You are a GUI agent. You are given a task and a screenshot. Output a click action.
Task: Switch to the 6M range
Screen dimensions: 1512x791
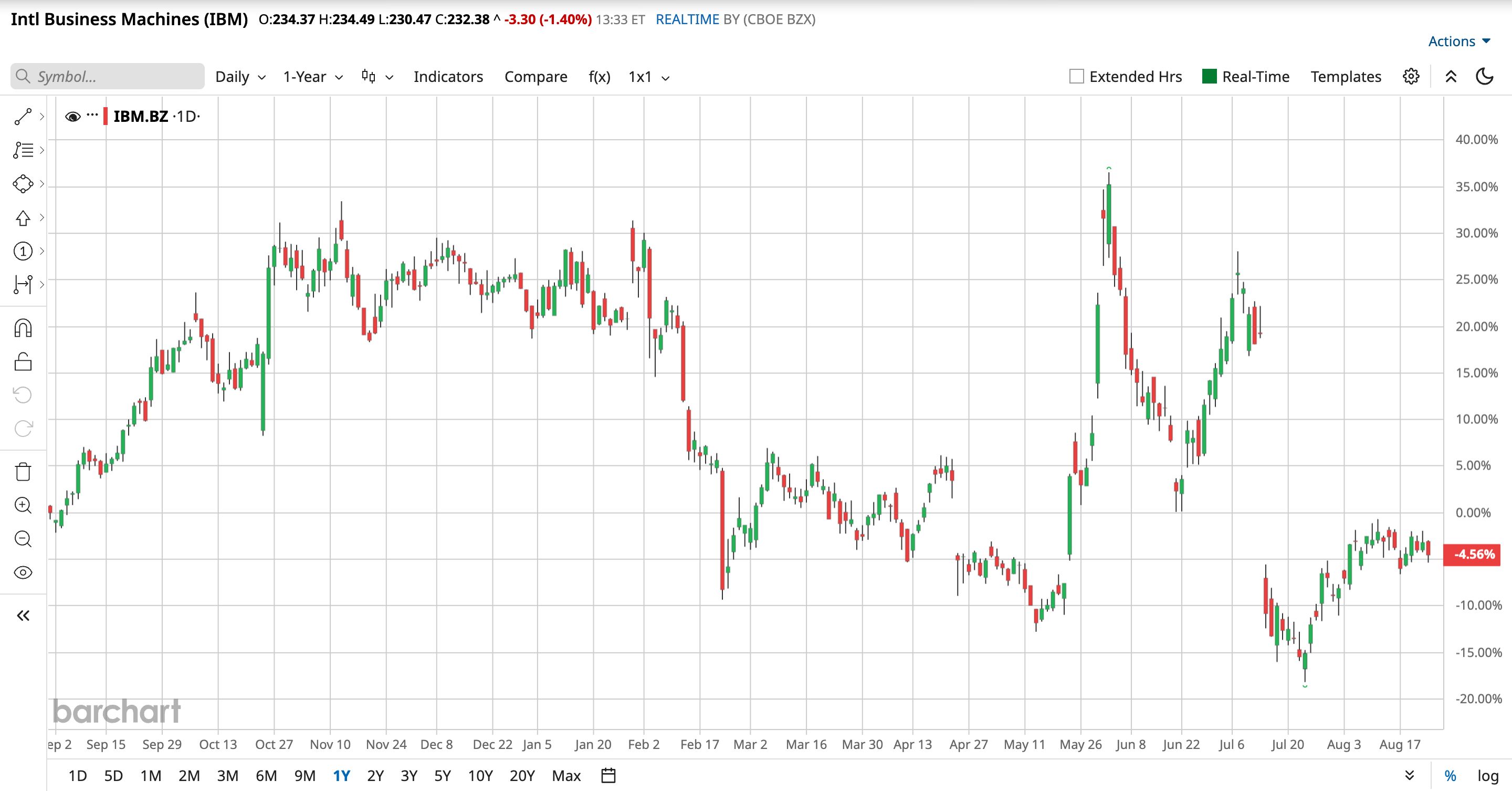pyautogui.click(x=266, y=776)
